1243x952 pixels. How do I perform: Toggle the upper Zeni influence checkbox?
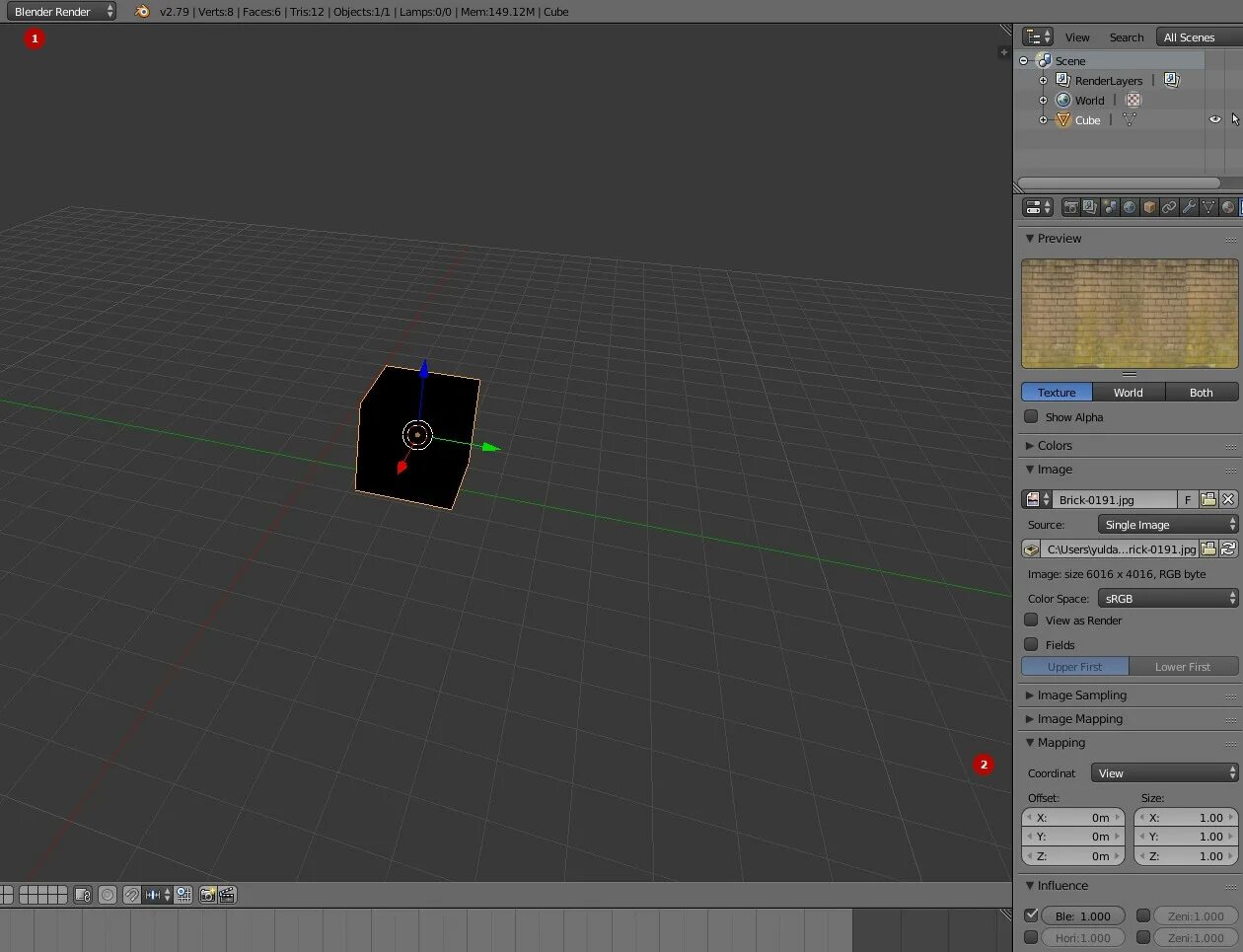pyautogui.click(x=1143, y=915)
